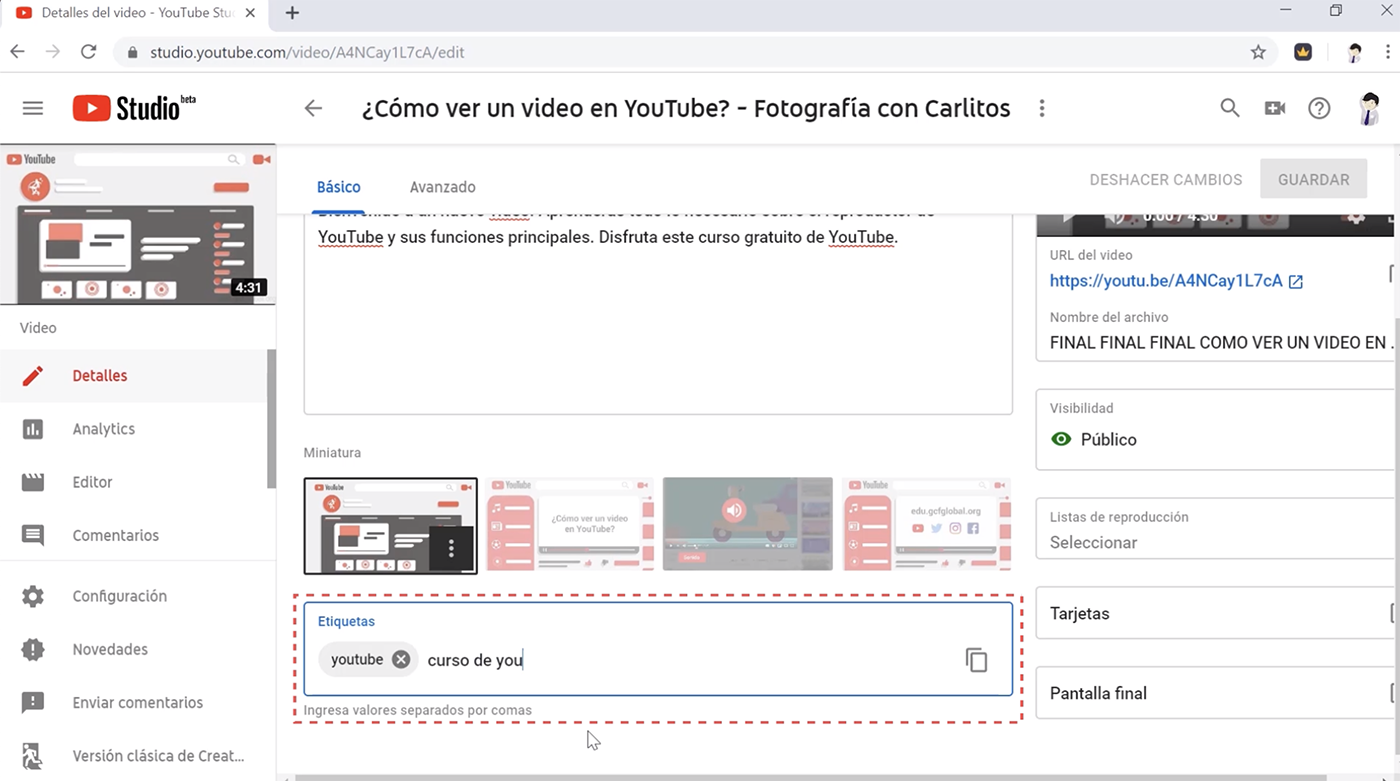Bookmark the page with the star icon
This screenshot has height=781, width=1400.
[x=1258, y=52]
